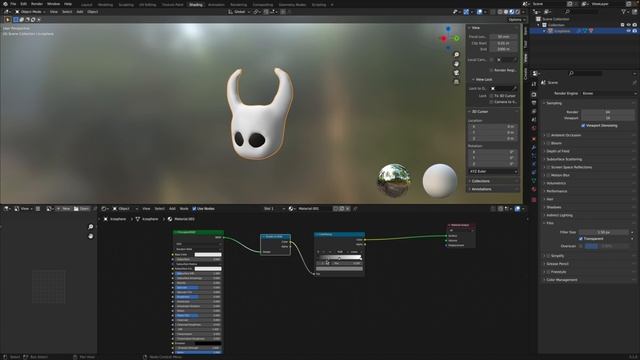Screen dimensions: 640x360
Task: Toggle viewport gizmos icon
Action: [466, 12]
